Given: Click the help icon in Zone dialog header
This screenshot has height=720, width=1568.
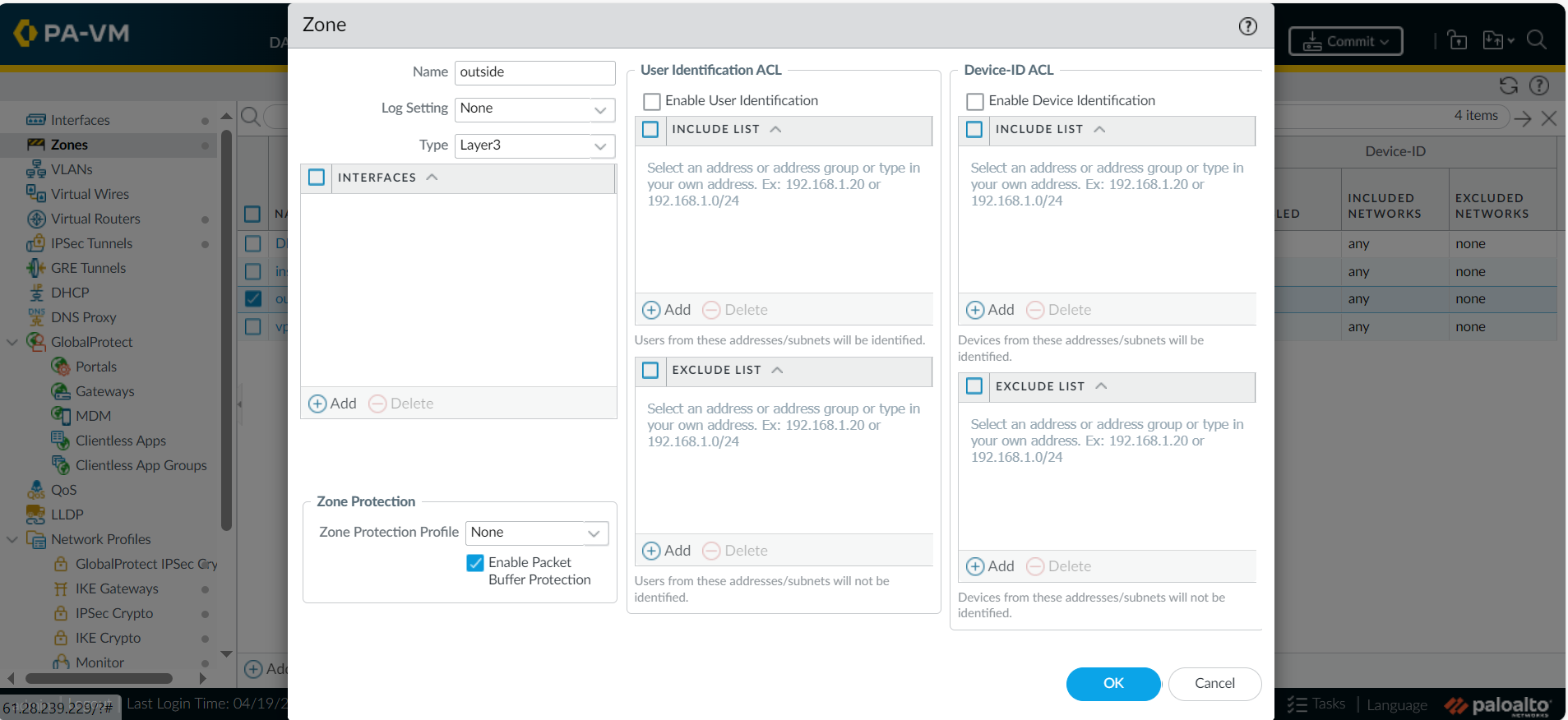Looking at the screenshot, I should click(1247, 26).
